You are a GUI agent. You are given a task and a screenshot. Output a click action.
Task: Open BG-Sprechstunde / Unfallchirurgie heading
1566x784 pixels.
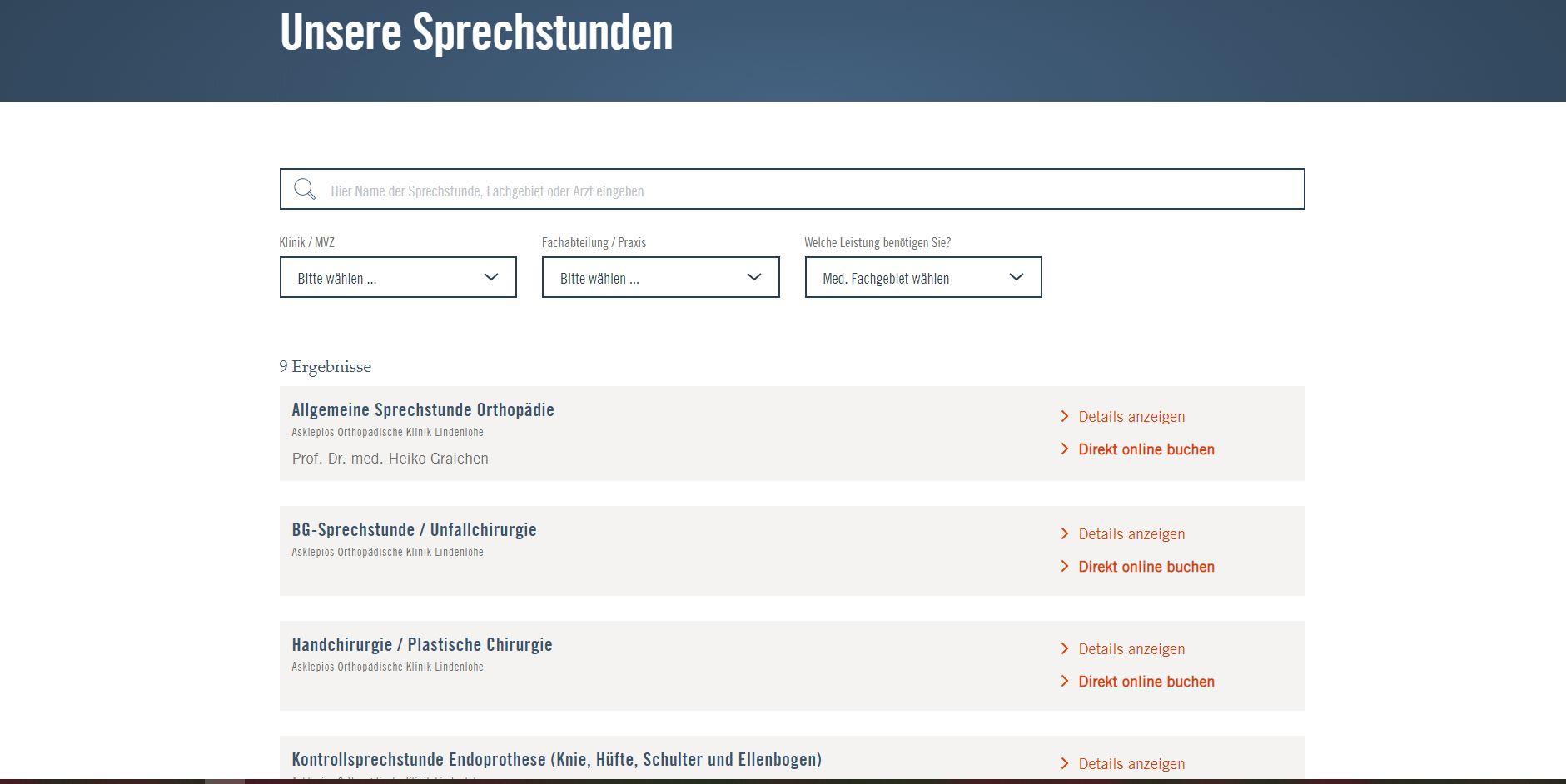point(414,529)
